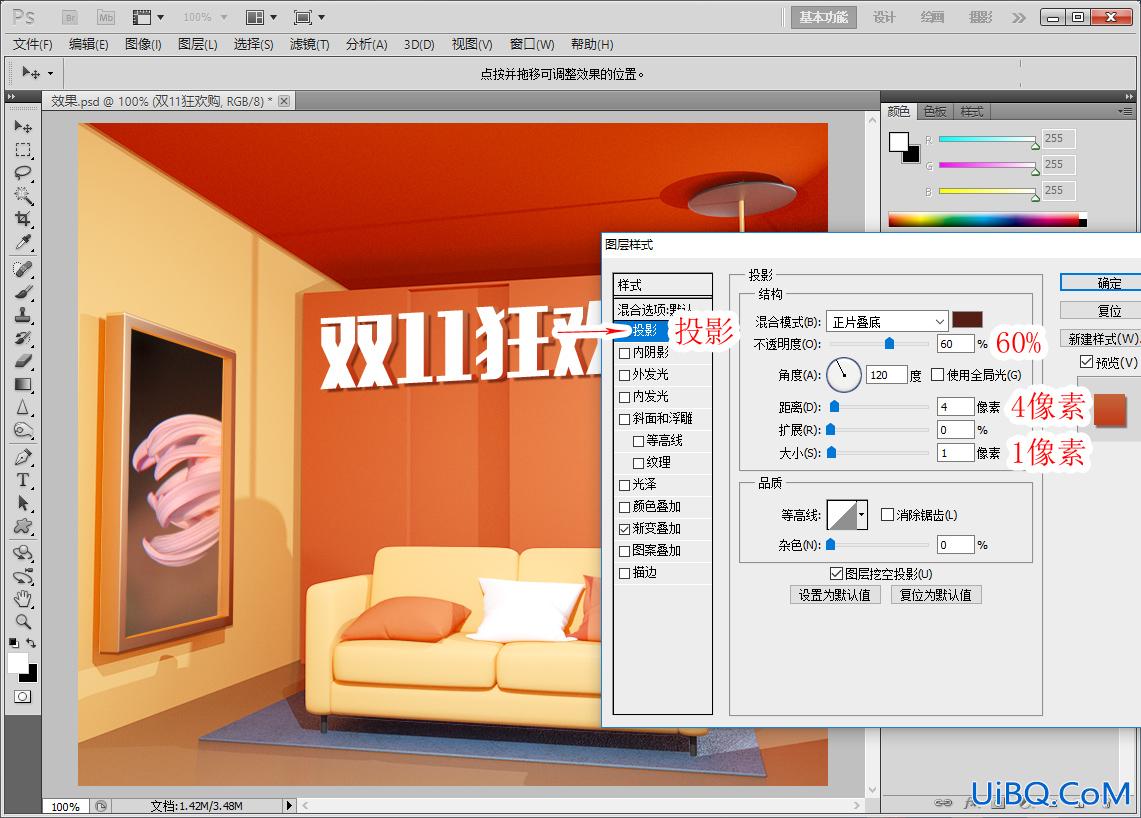
Task: Adjust the 不透明度 opacity slider
Action: [x=889, y=344]
